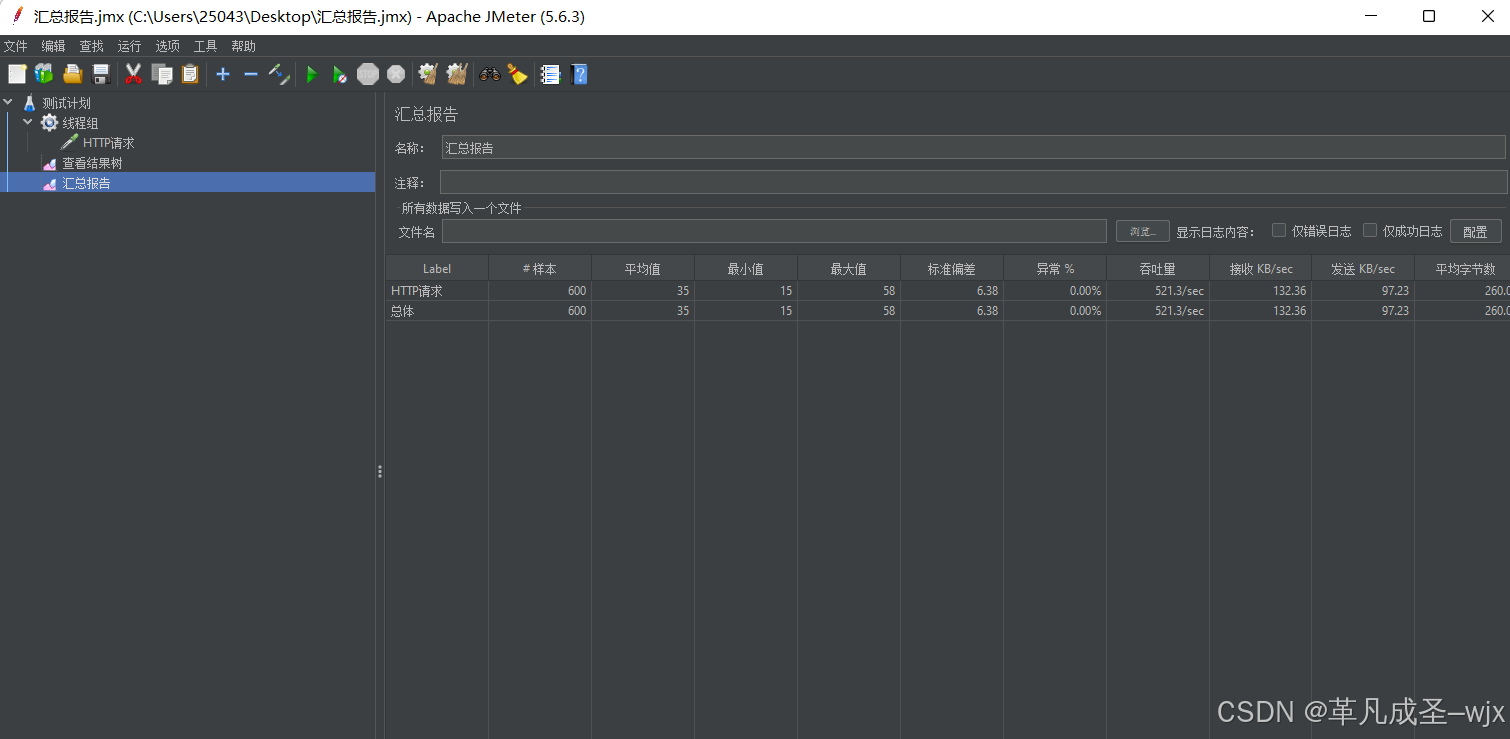The image size is (1510, 739).
Task: Click Start no pauses icon
Action: 340,74
